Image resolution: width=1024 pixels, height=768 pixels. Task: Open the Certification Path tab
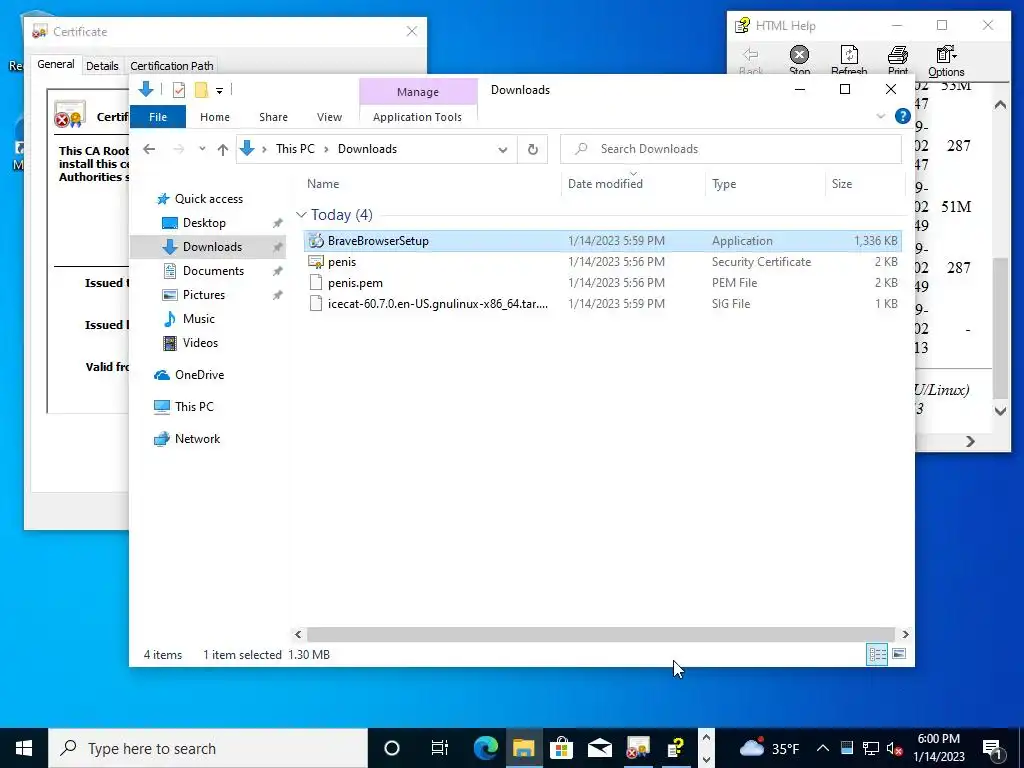point(172,66)
